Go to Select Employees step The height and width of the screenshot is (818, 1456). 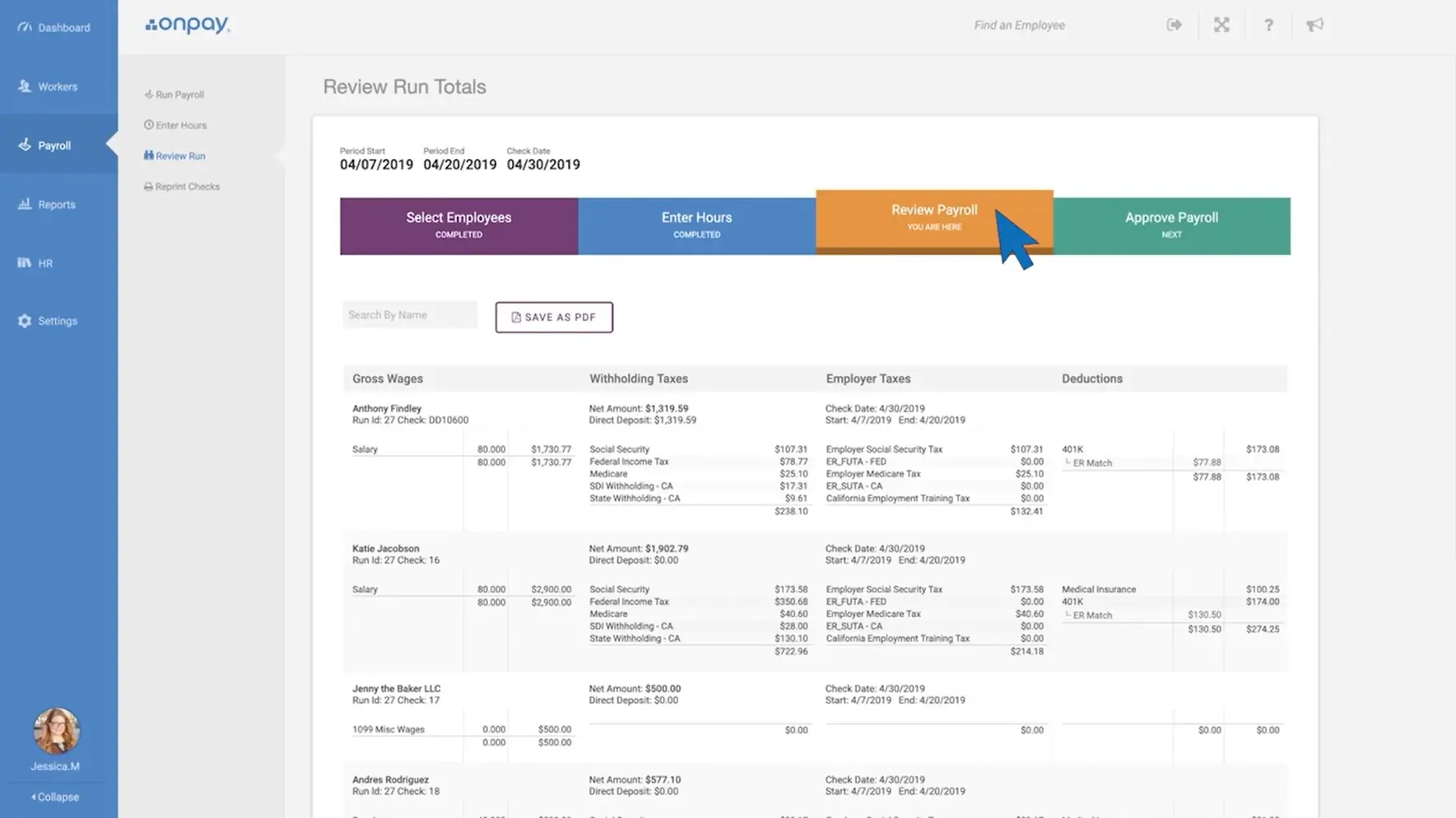[458, 225]
